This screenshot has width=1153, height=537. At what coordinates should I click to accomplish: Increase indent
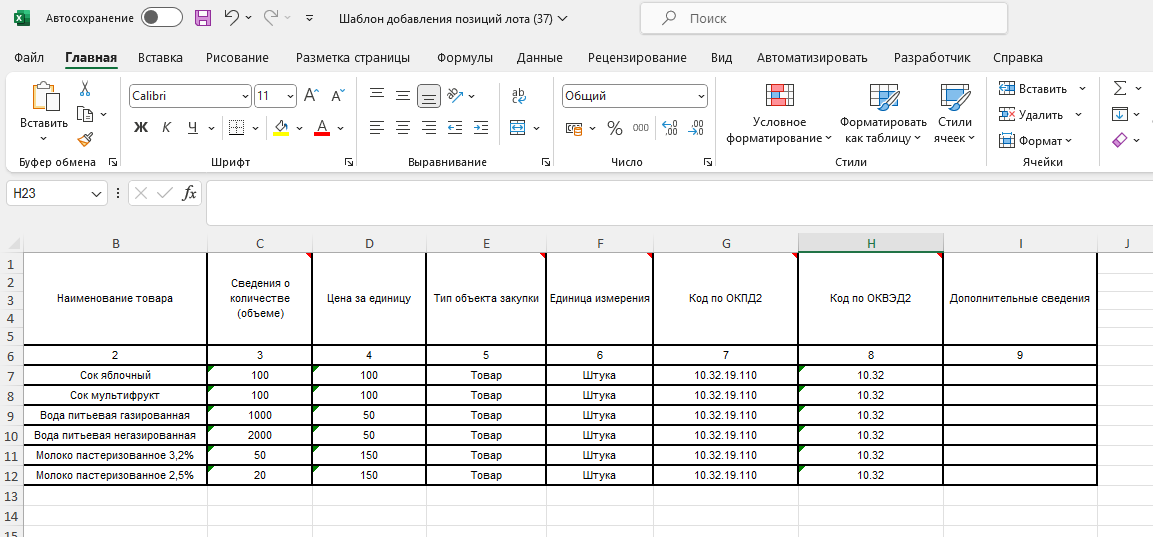click(x=481, y=127)
